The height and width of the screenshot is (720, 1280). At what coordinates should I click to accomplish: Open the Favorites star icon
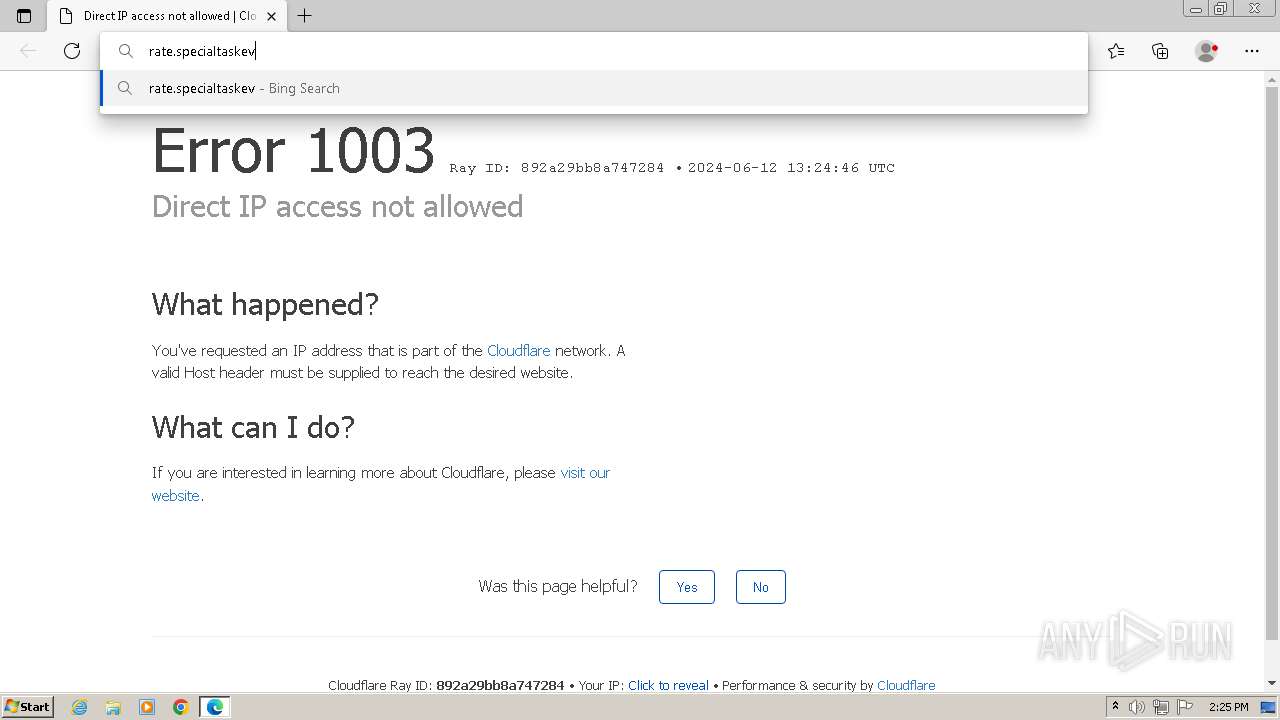(1116, 51)
